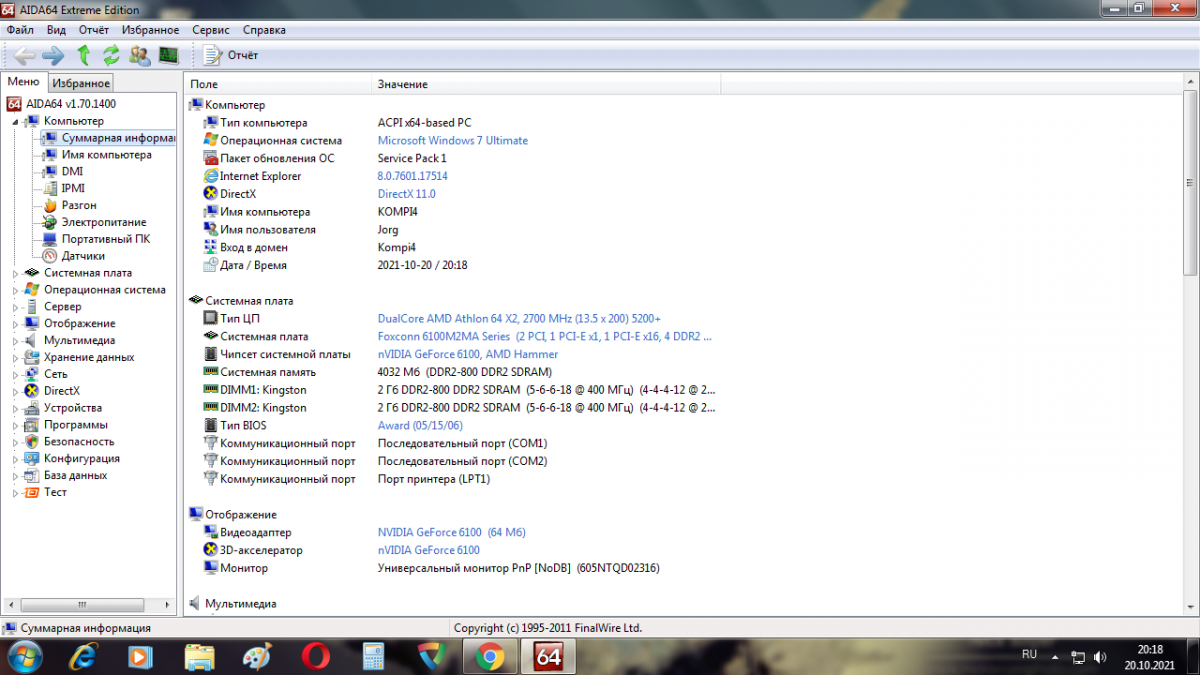
Task: Expand the Тест tree node
Action: point(15,493)
